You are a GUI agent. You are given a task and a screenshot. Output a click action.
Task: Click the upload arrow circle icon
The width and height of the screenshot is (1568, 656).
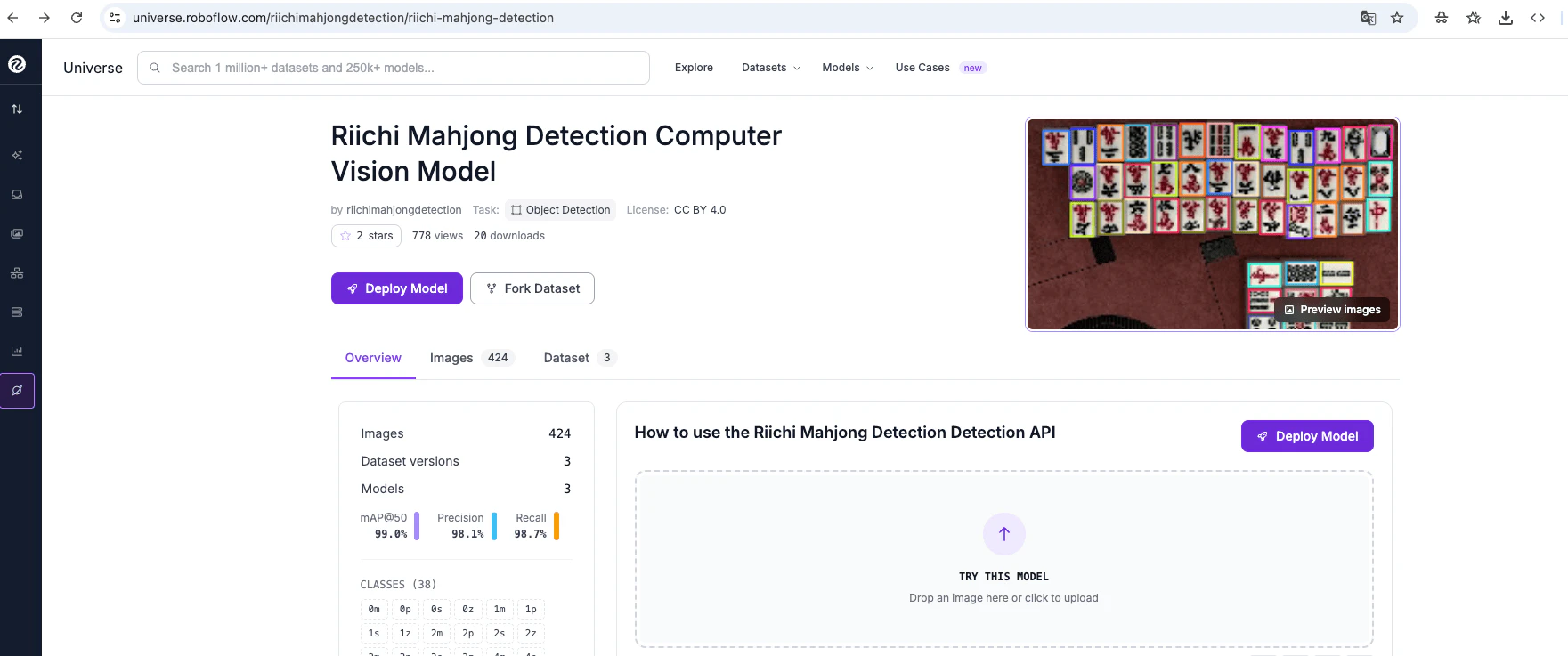point(1004,534)
